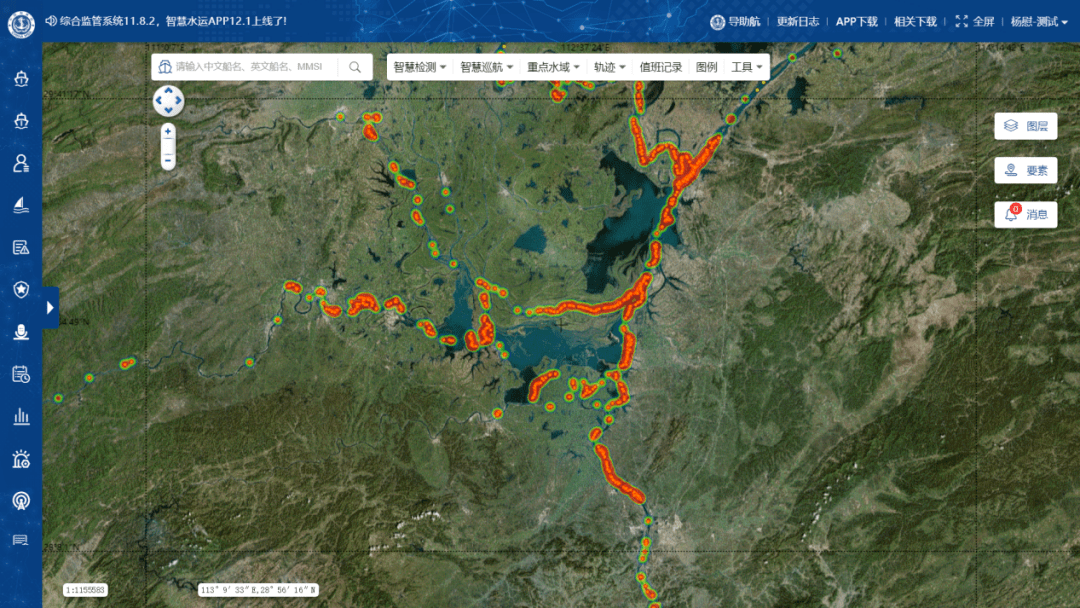The width and height of the screenshot is (1080, 608).
Task: Open the 图层 layers panel button
Action: [1026, 126]
